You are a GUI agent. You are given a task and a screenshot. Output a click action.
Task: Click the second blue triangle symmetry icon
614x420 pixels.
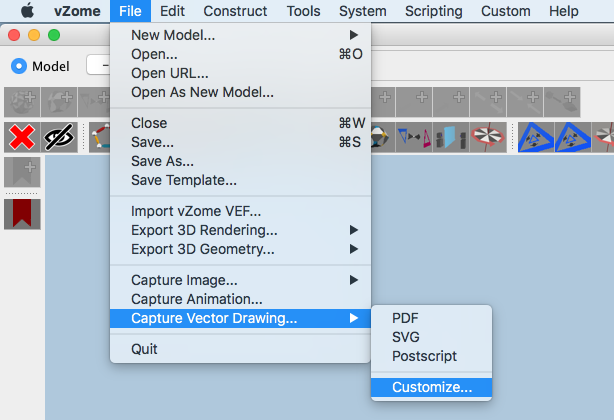(x=571, y=138)
